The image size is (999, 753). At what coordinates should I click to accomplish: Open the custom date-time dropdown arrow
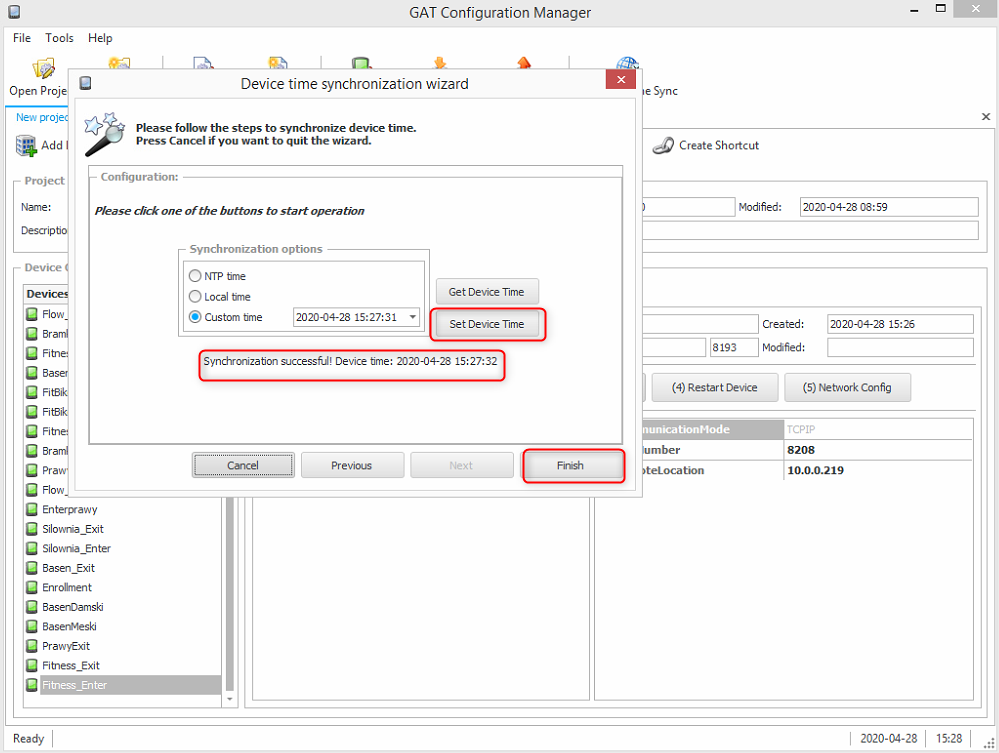click(413, 317)
